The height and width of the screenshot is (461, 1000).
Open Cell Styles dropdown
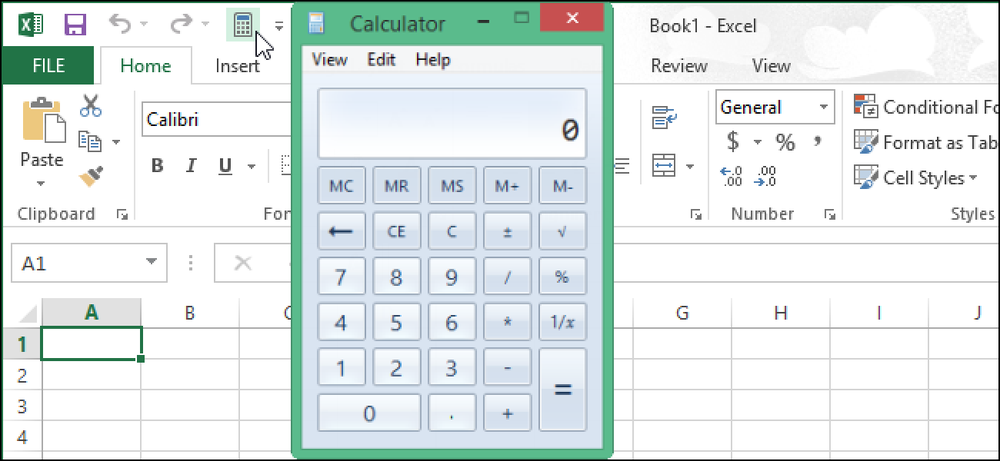(x=915, y=177)
